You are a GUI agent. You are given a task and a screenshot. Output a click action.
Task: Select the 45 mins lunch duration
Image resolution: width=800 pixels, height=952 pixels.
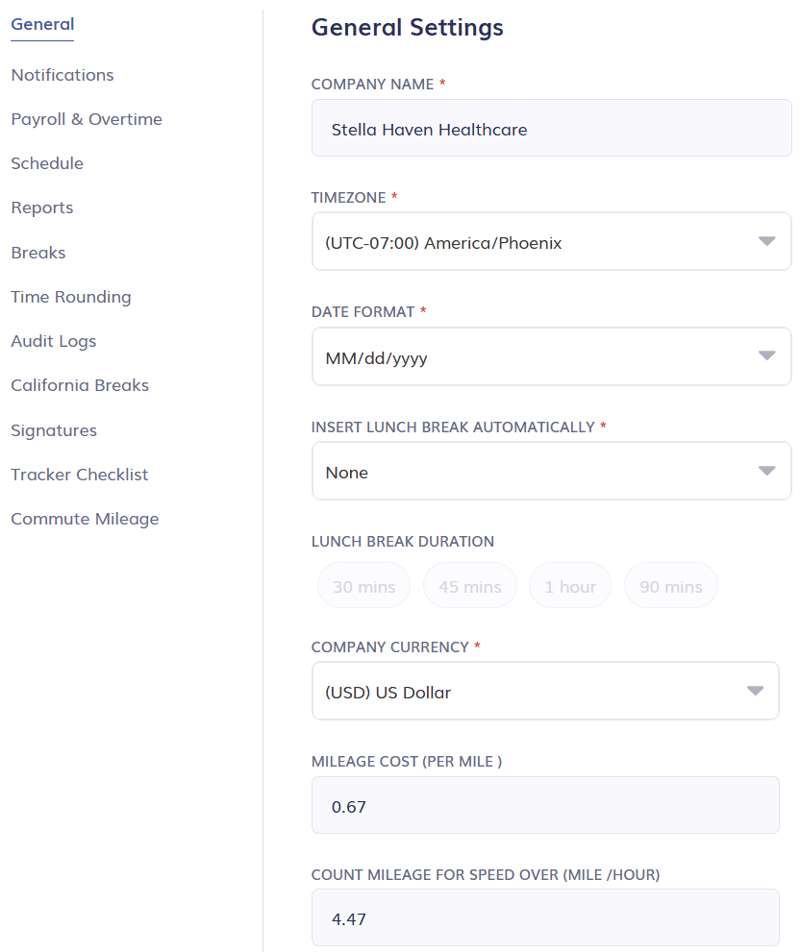(x=469, y=586)
